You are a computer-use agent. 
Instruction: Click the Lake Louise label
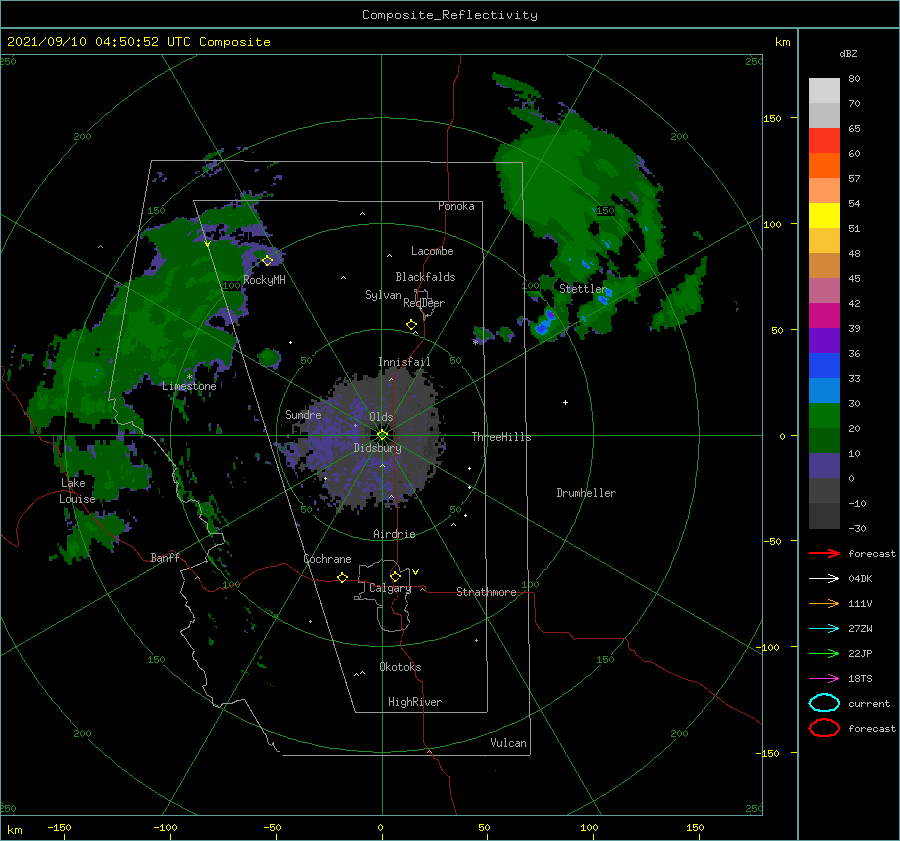tap(77, 491)
